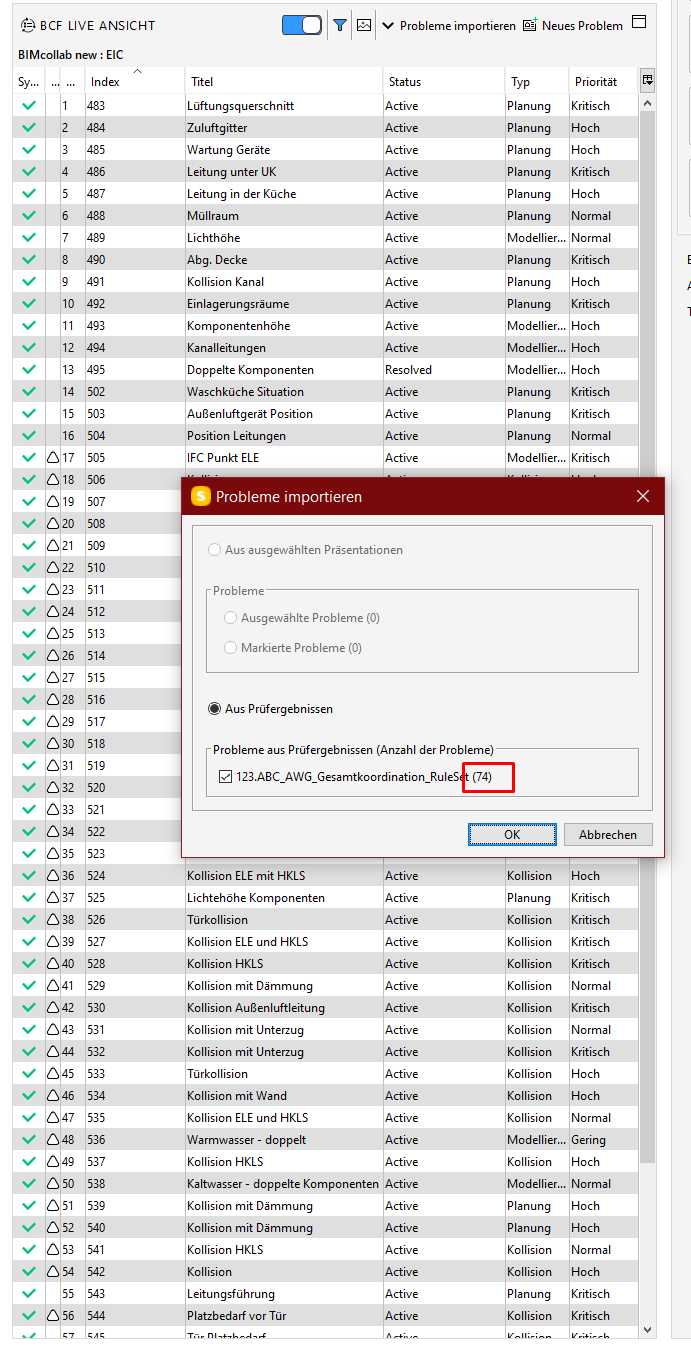Click the vertical scrollbar thumb of list

coord(647,636)
